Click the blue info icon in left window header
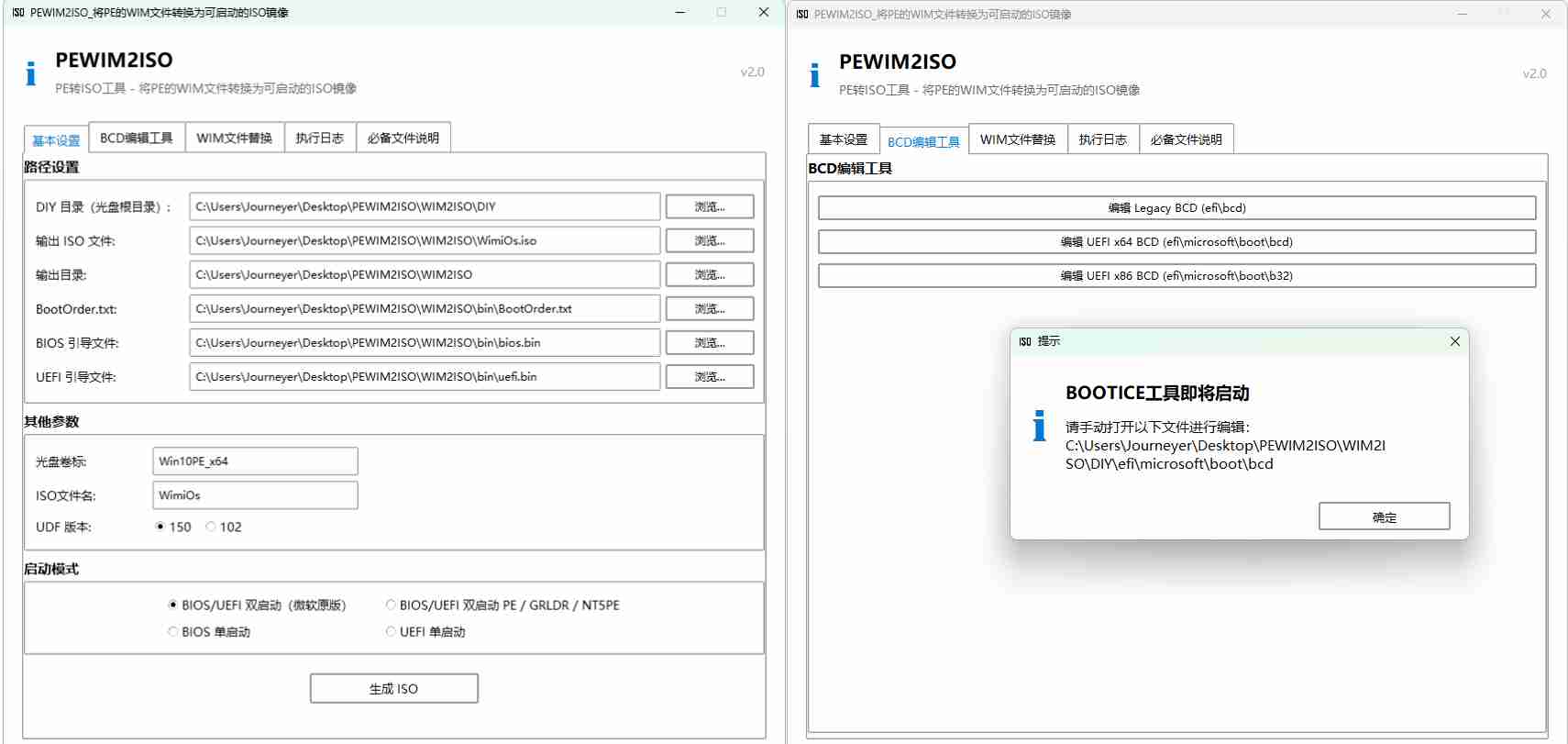1568x744 pixels. tap(31, 73)
